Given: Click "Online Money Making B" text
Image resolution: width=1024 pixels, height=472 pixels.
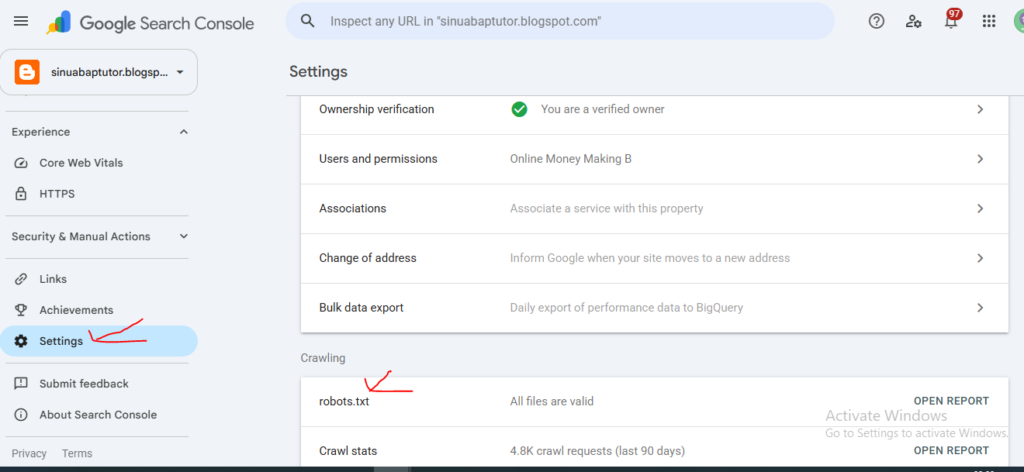Looking at the screenshot, I should coord(571,159).
